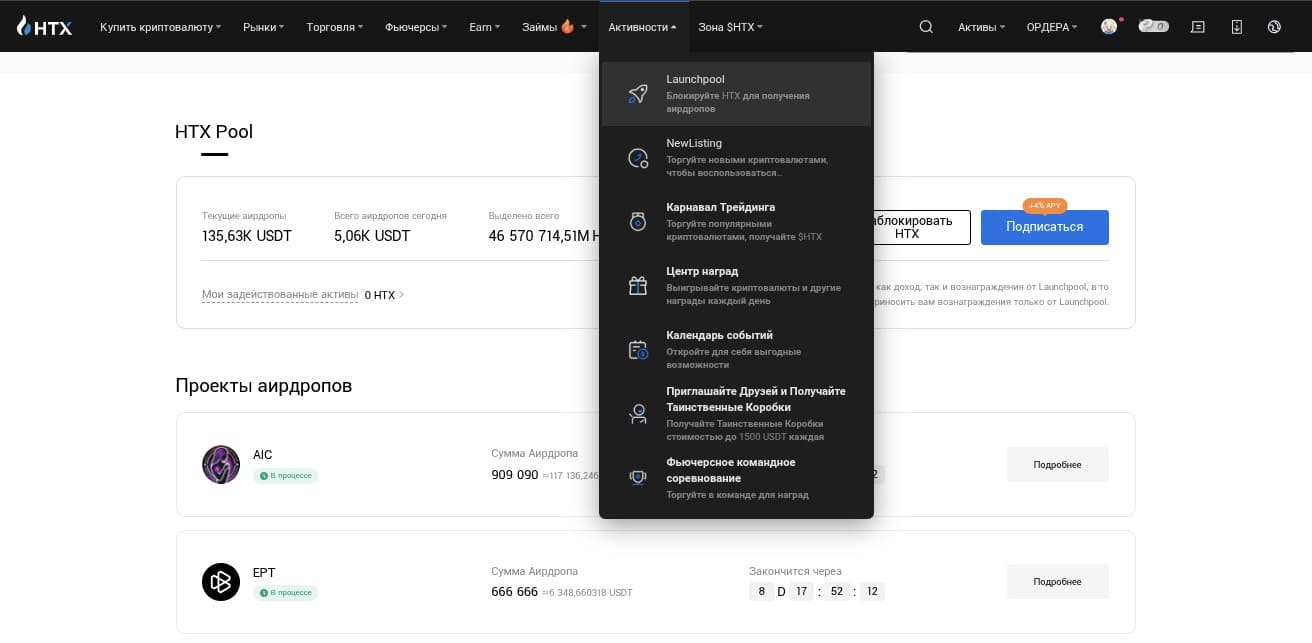Click the 5,06K USDT value

[x=372, y=236]
